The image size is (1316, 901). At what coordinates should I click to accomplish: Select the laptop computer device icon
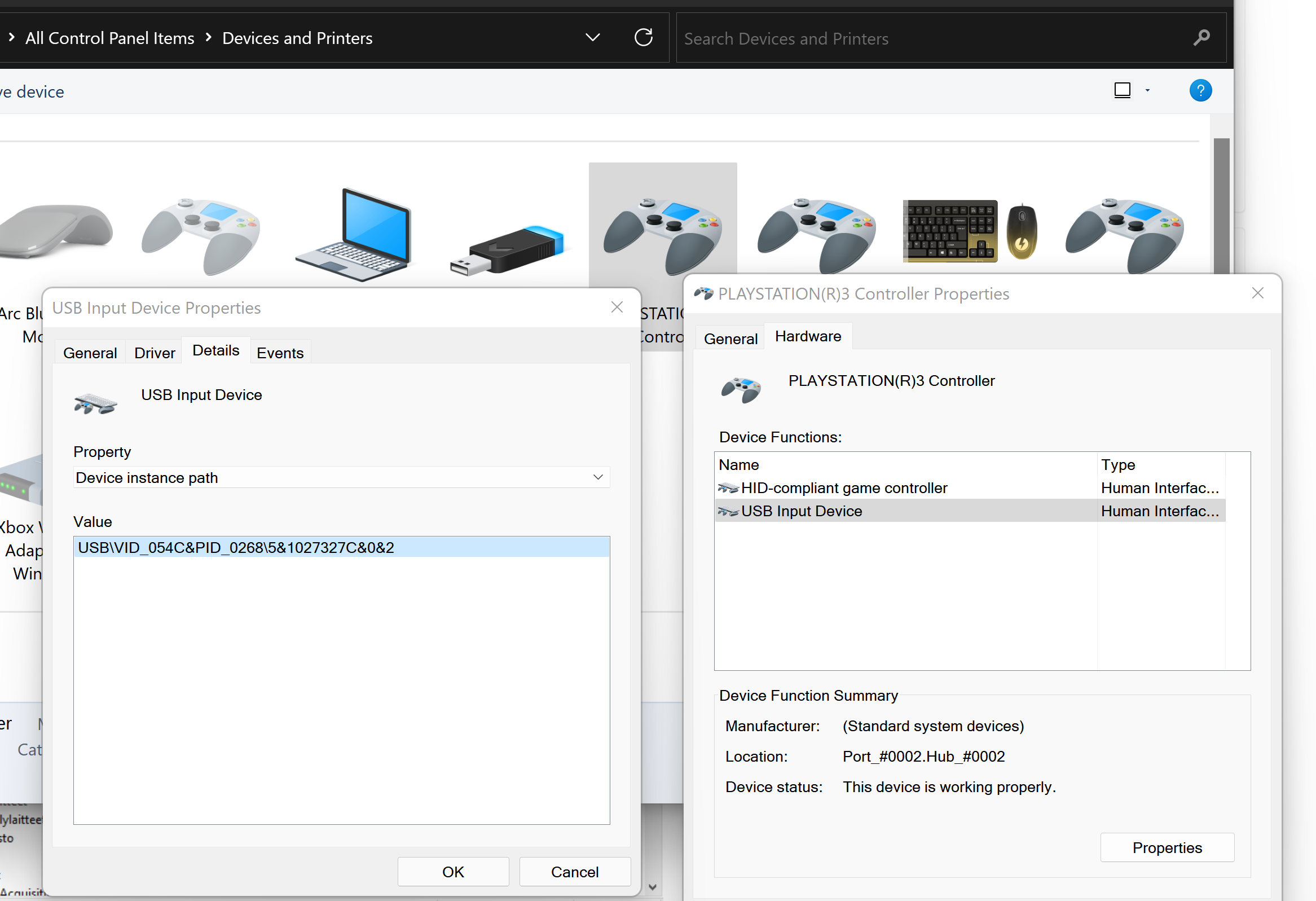pos(353,235)
